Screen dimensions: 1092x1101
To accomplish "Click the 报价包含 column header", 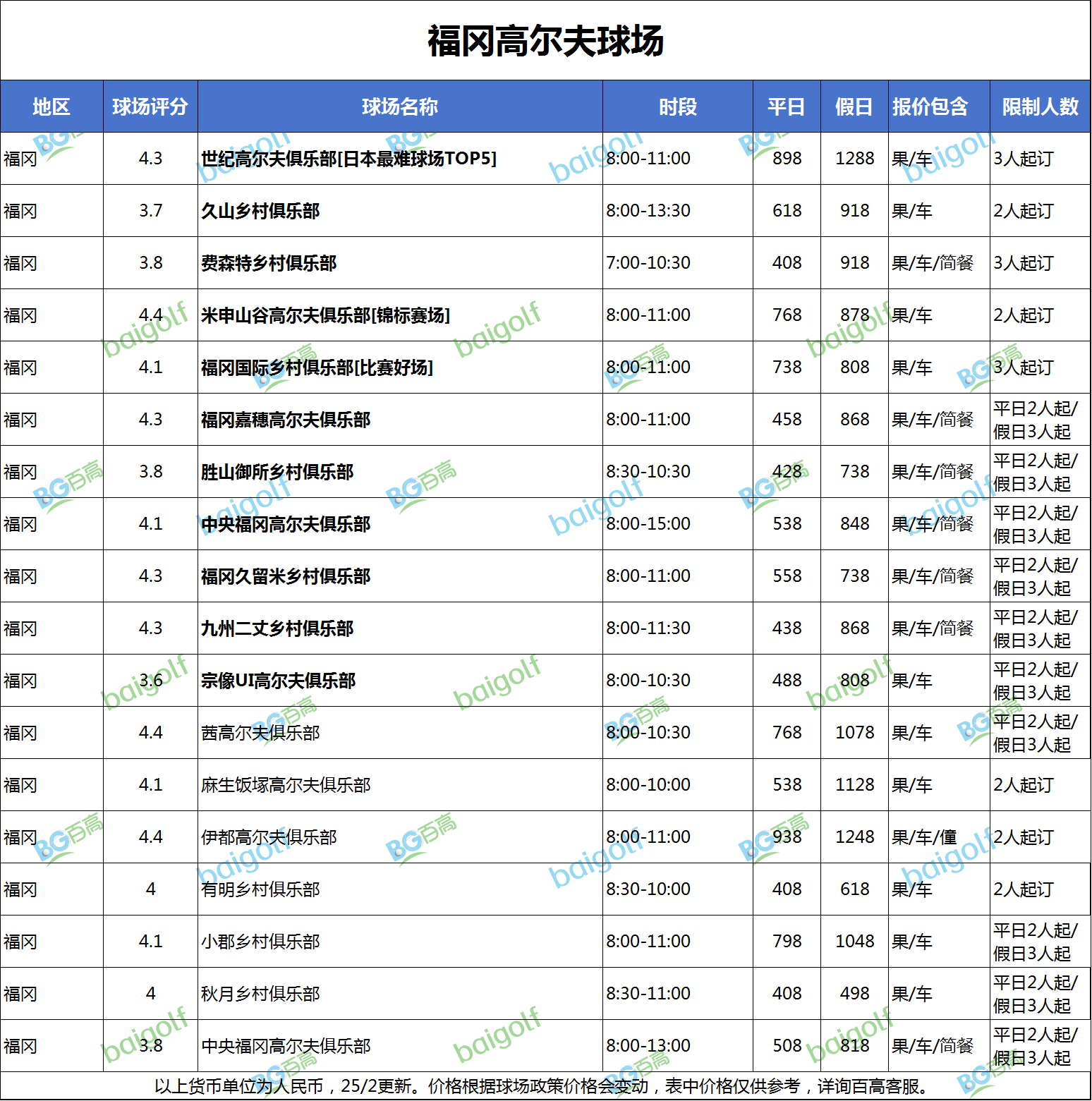I will pyautogui.click(x=930, y=107).
